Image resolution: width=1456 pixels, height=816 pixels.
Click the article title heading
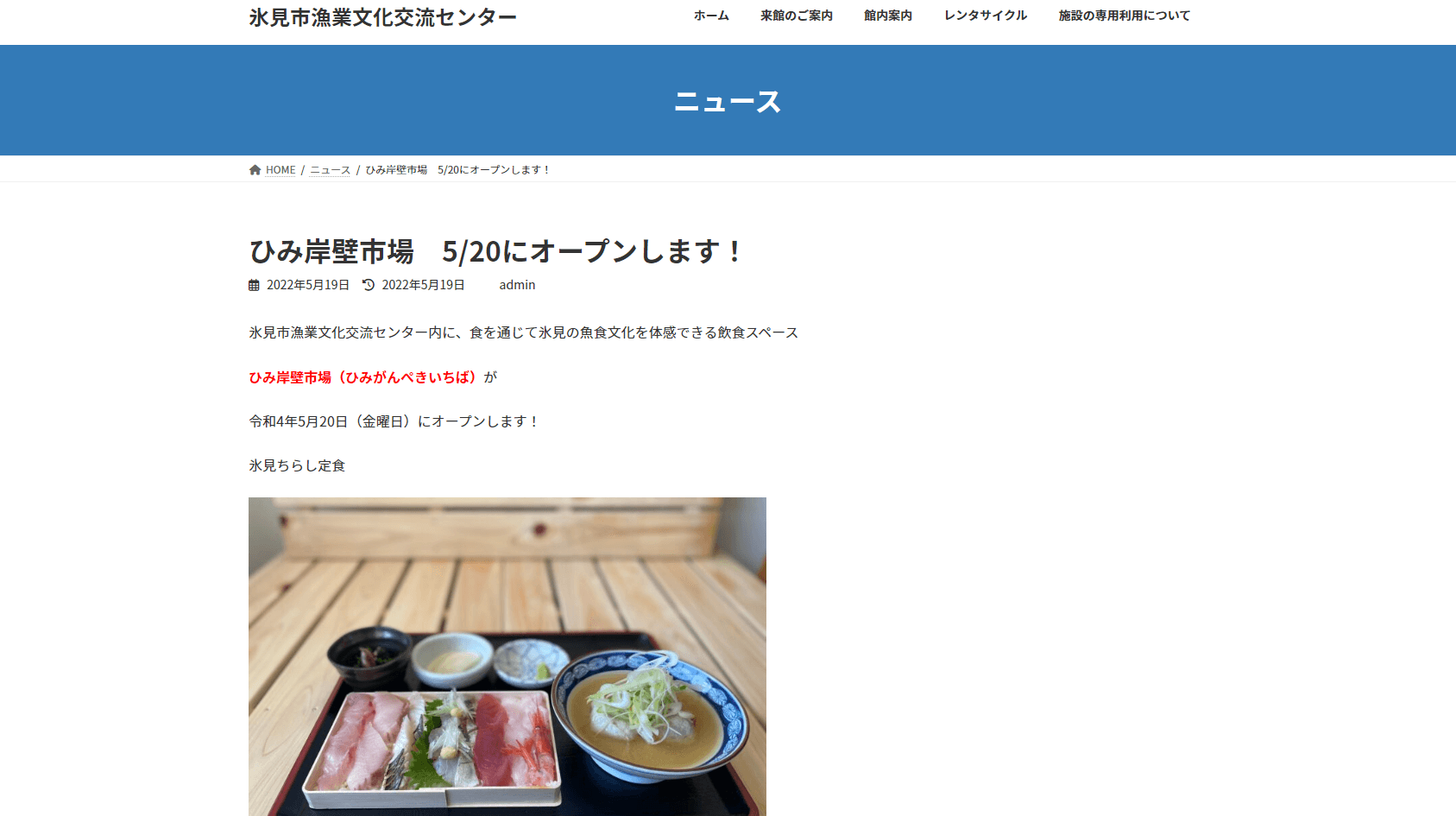(495, 251)
